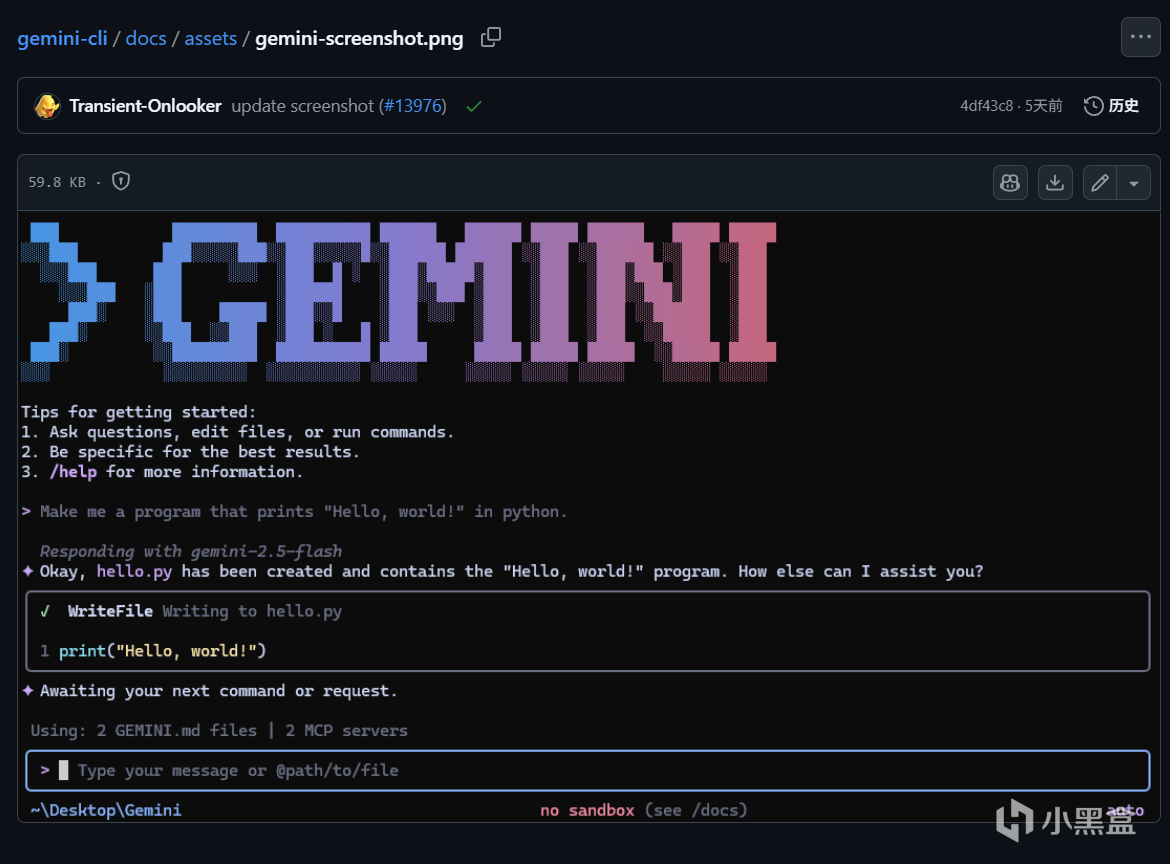This screenshot has width=1170, height=864.
Task: Download the raw file
Action: point(1055,183)
